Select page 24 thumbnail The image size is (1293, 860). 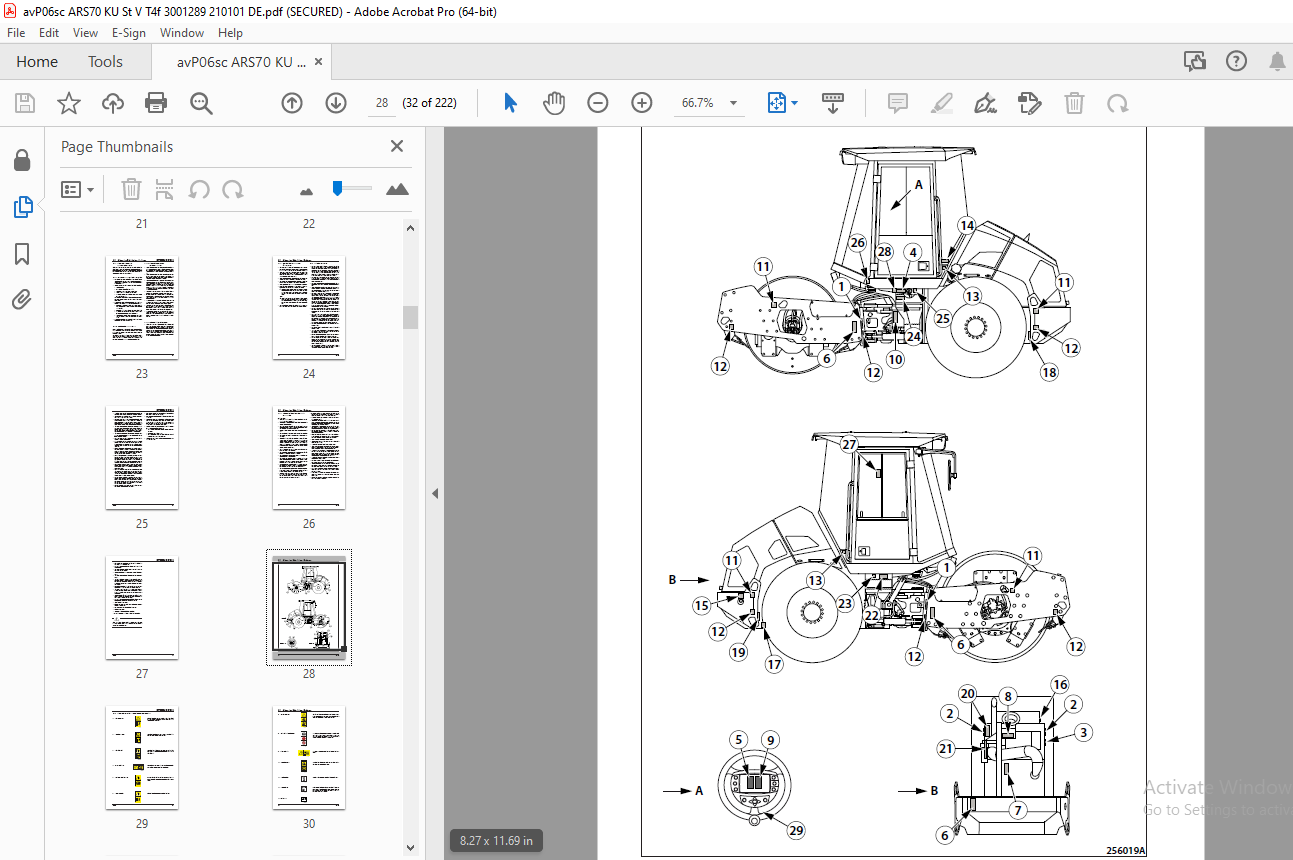[x=309, y=308]
